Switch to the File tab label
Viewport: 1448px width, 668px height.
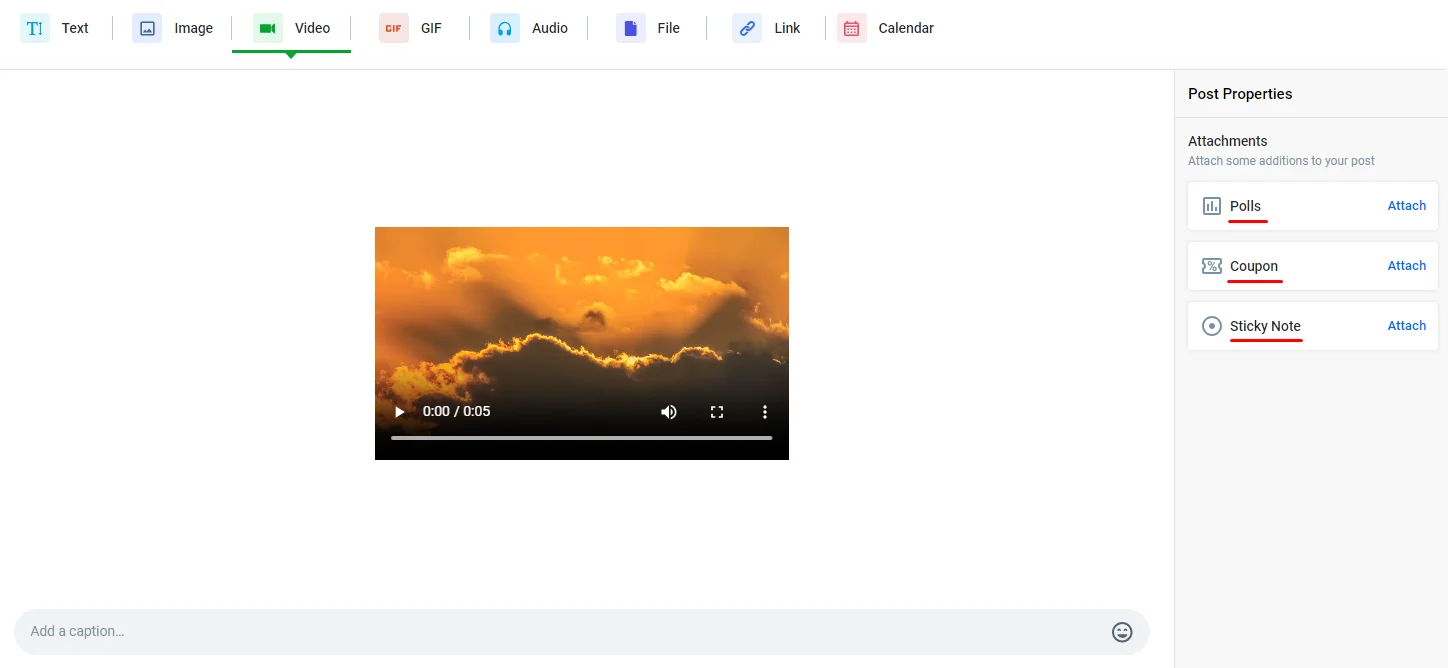[669, 28]
